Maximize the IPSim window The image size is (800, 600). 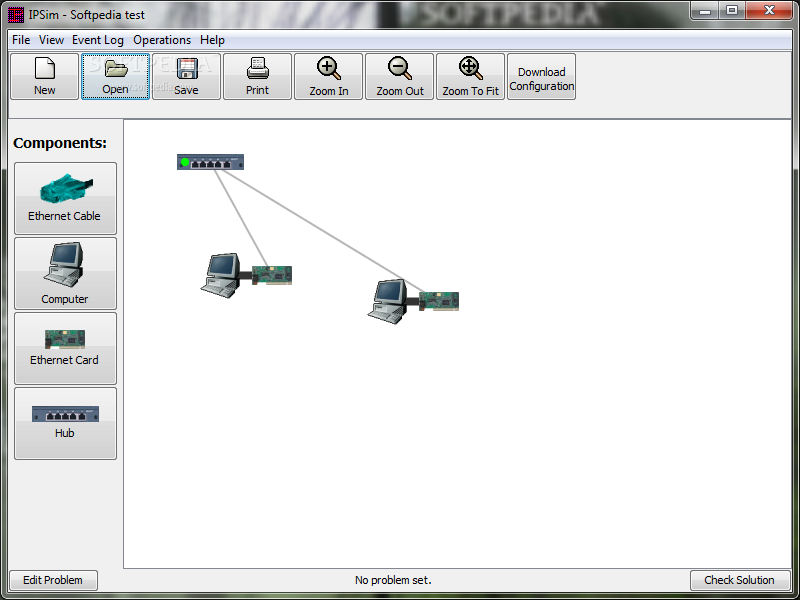732,11
